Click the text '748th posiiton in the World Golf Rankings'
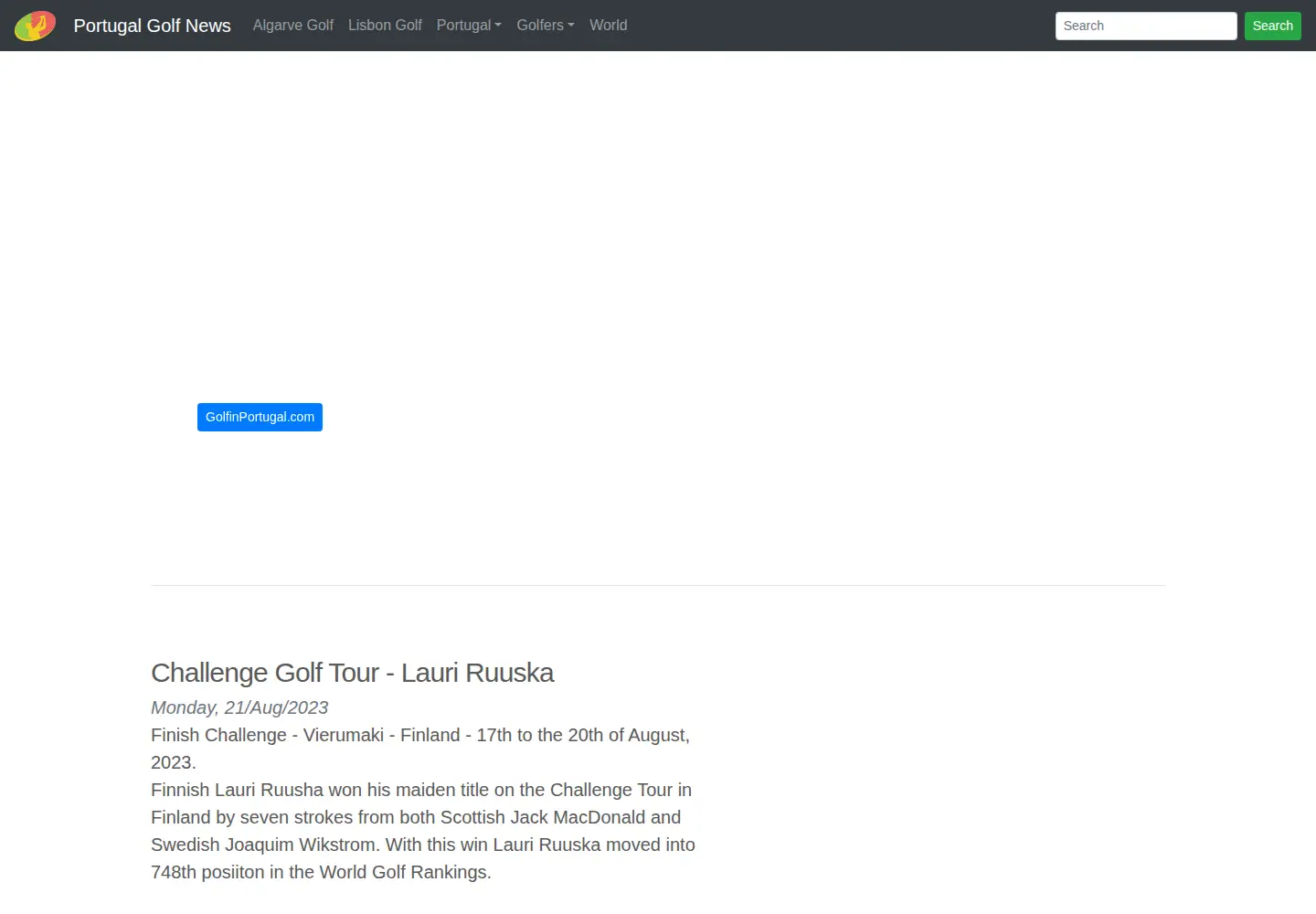 pos(319,872)
